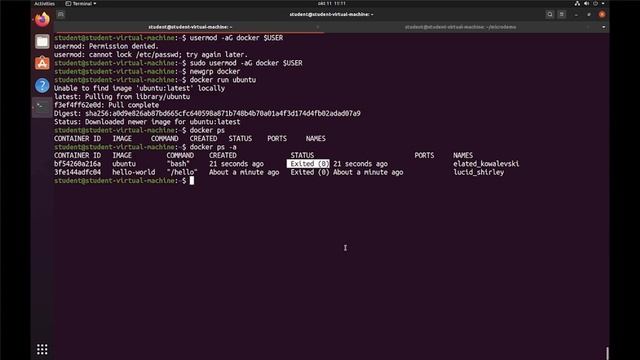Click 'cannot lock /etc/passwd' error line
The height and width of the screenshot is (360, 640).
click(151, 55)
